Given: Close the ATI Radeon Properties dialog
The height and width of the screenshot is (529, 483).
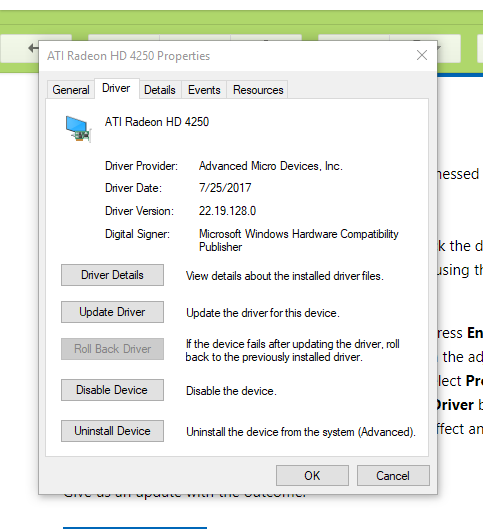Looking at the screenshot, I should click(x=422, y=55).
